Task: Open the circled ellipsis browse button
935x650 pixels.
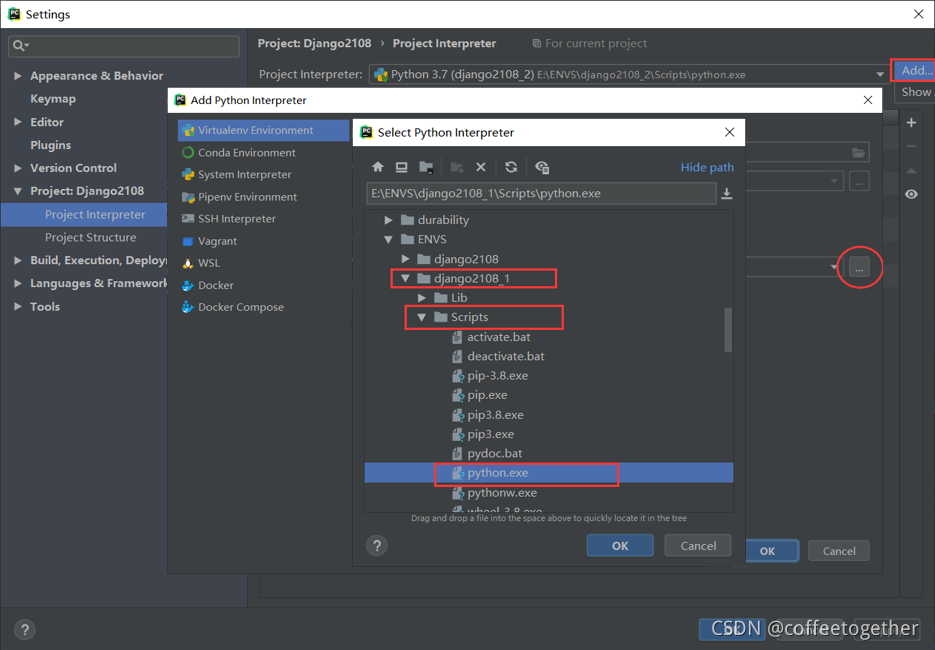Action: pos(859,268)
